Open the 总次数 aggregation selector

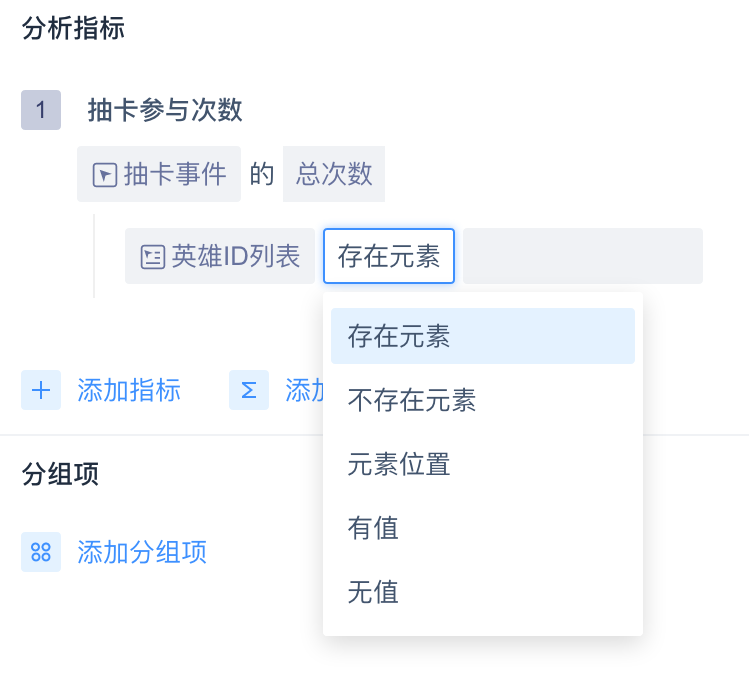pyautogui.click(x=334, y=175)
